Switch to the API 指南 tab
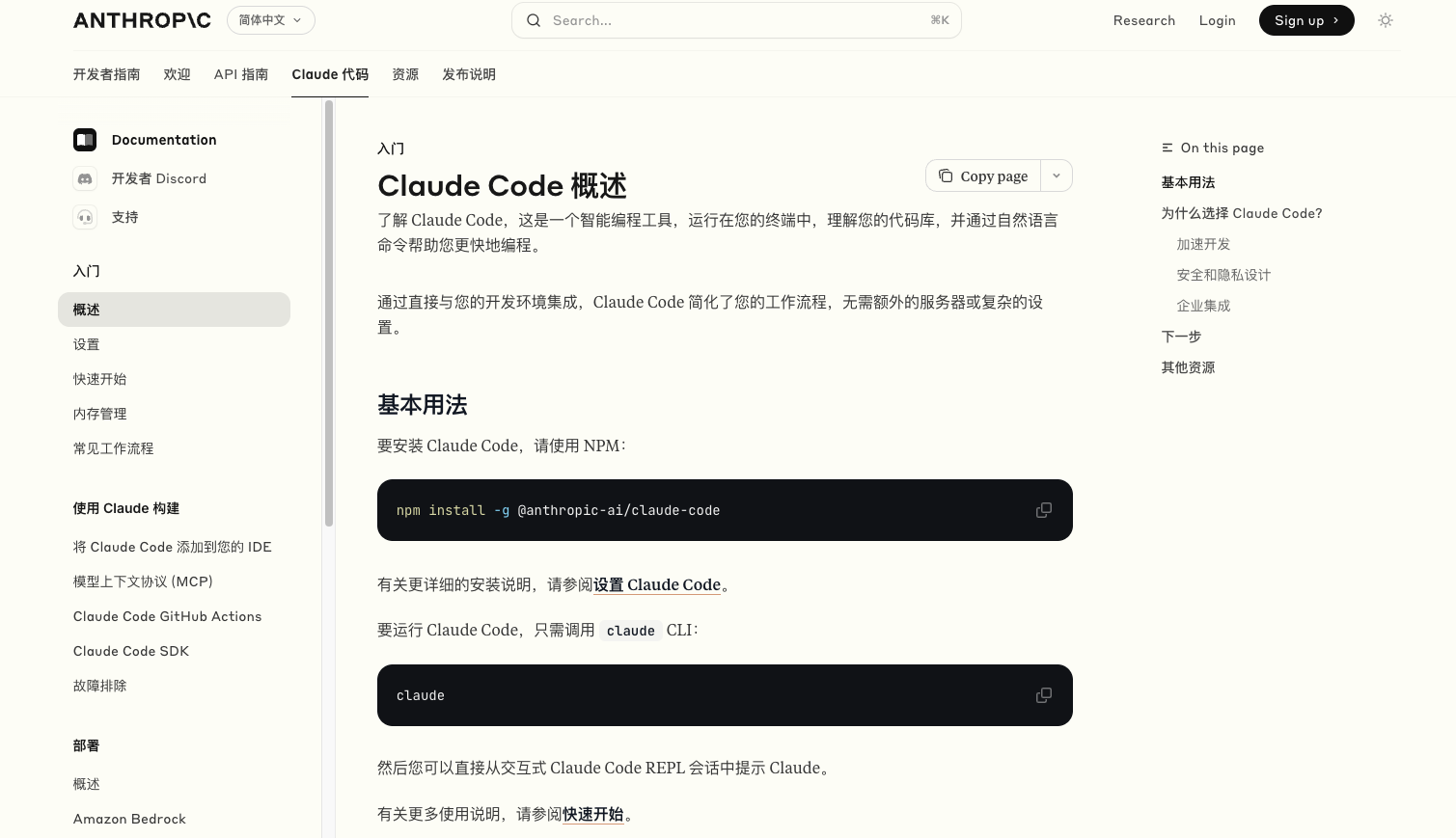 coord(241,74)
